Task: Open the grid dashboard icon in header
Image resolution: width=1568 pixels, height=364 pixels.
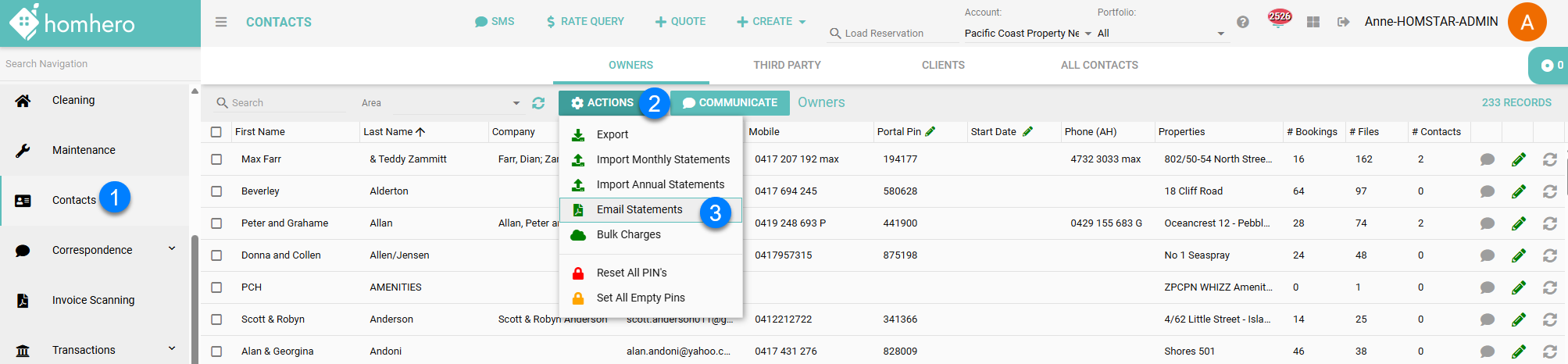Action: [x=1313, y=22]
